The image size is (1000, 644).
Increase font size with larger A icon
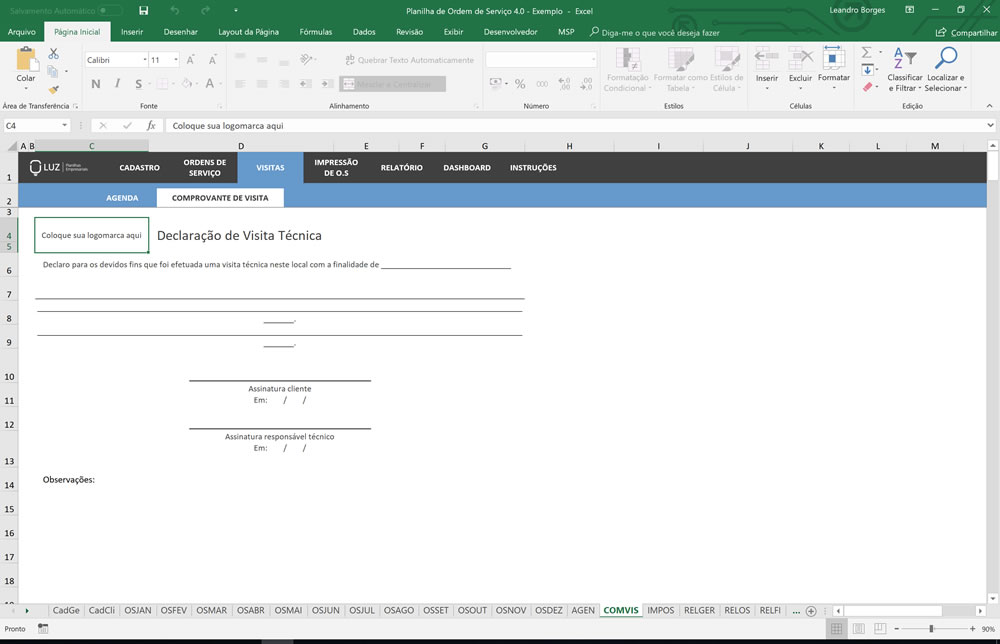tap(190, 60)
